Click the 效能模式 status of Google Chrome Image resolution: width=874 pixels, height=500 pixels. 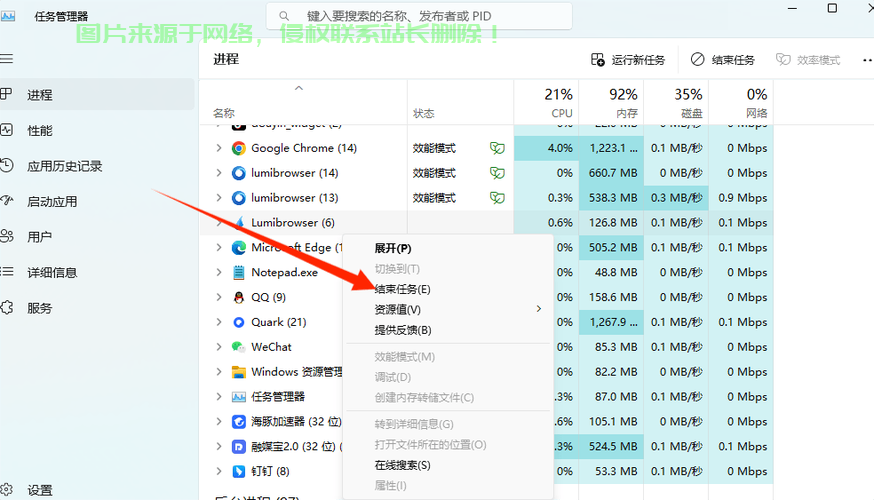pyautogui.click(x=434, y=148)
